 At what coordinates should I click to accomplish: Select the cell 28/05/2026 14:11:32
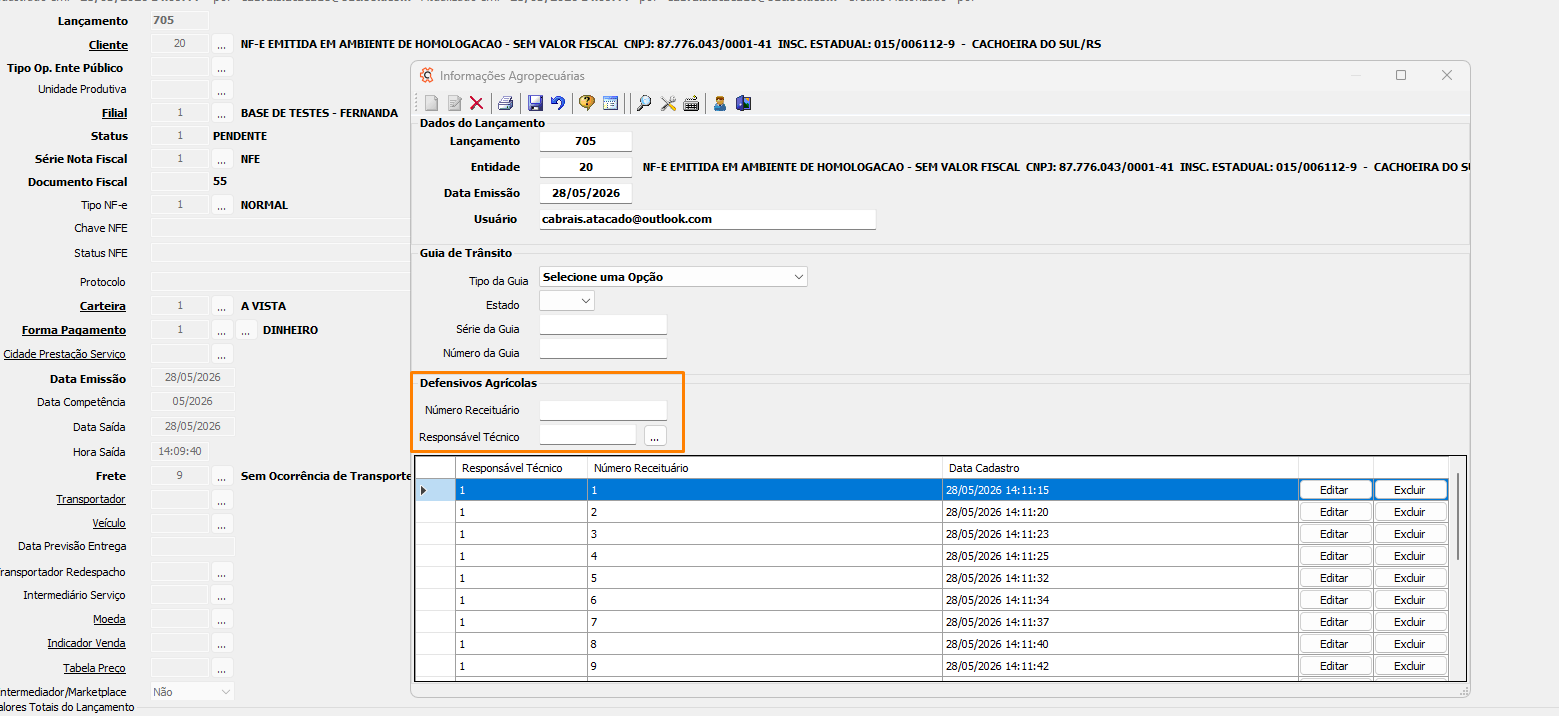point(1120,578)
